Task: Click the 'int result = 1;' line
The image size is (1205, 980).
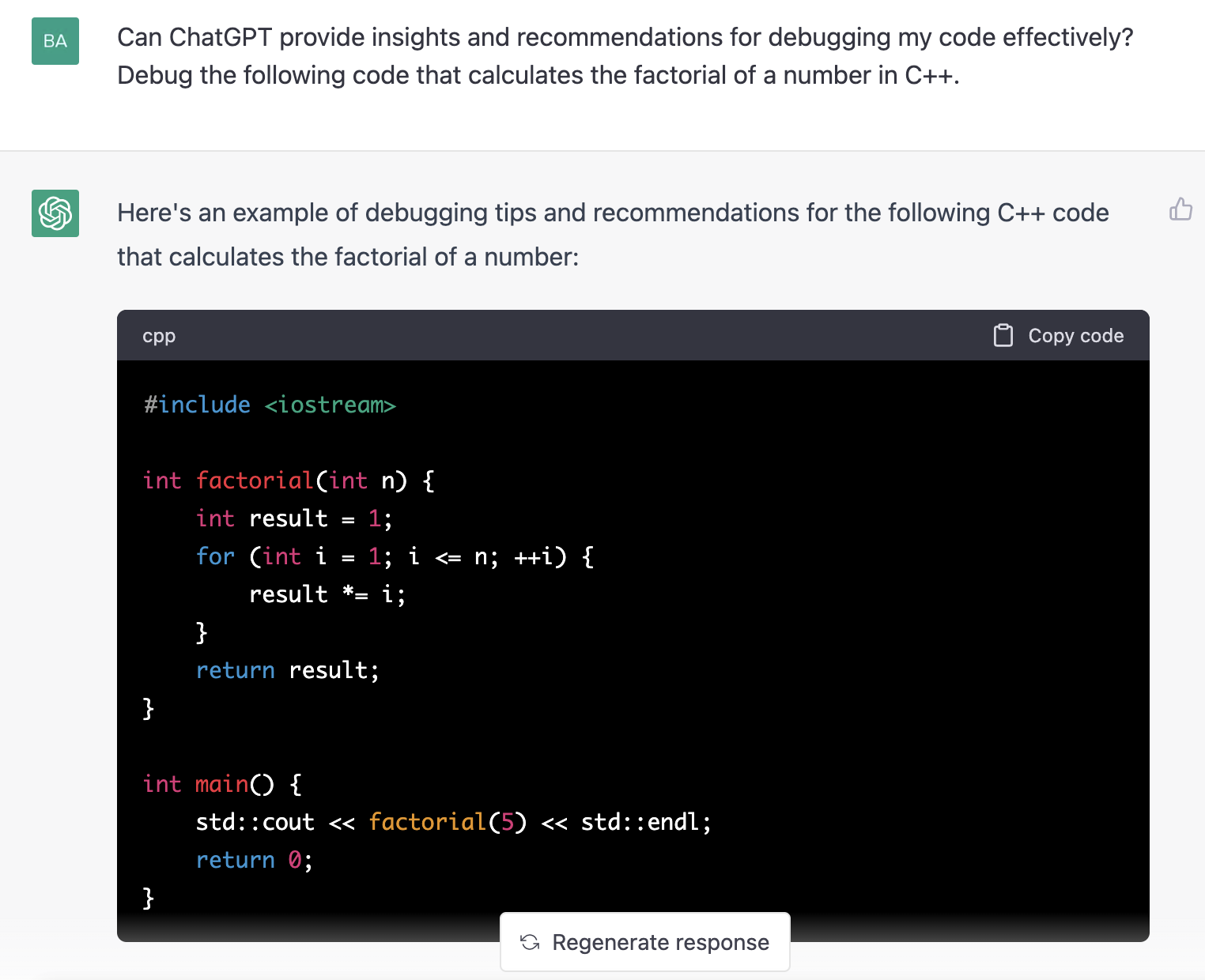Action: pos(294,518)
